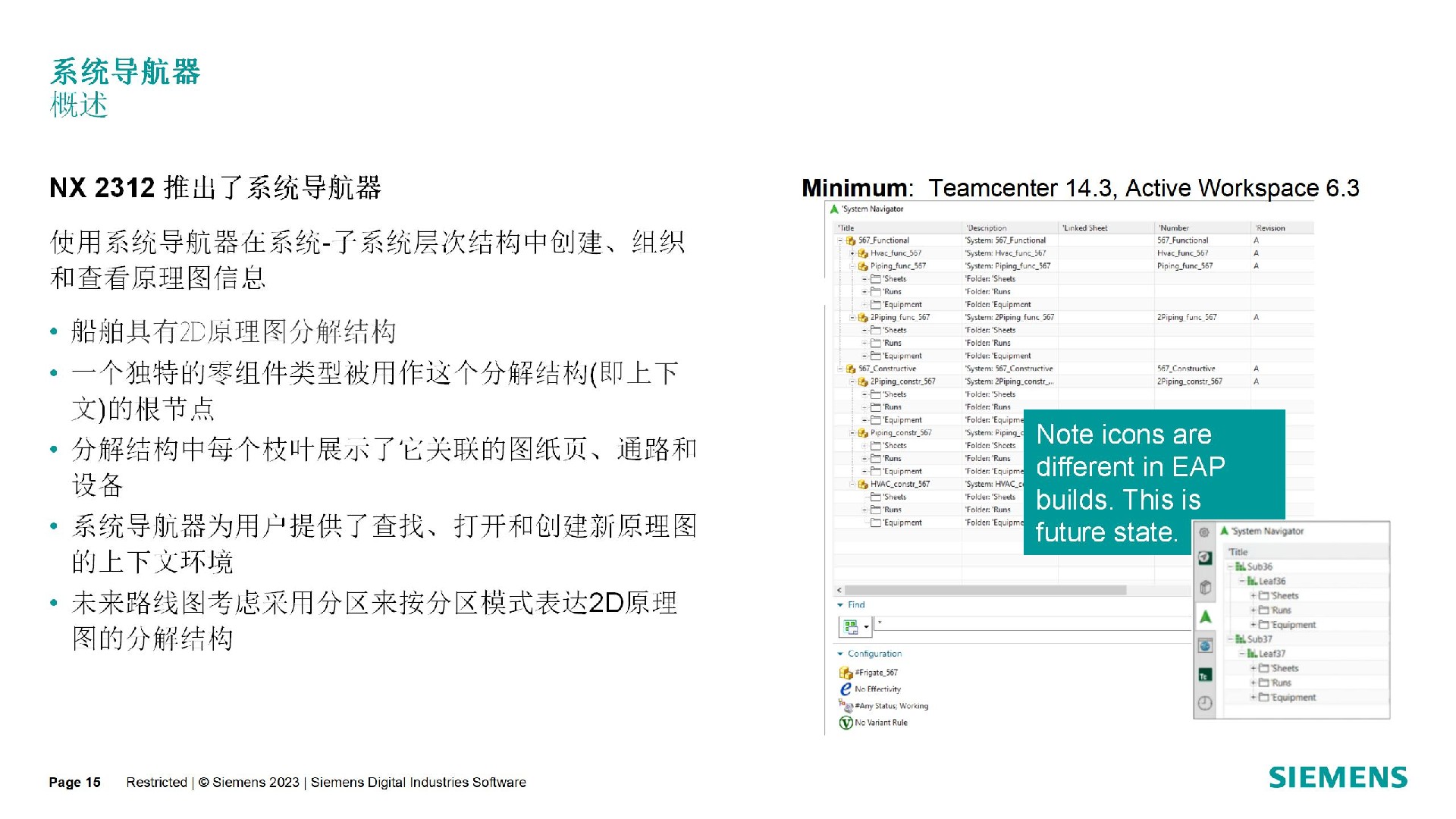Click the 'No Variant Rule' label

[880, 723]
